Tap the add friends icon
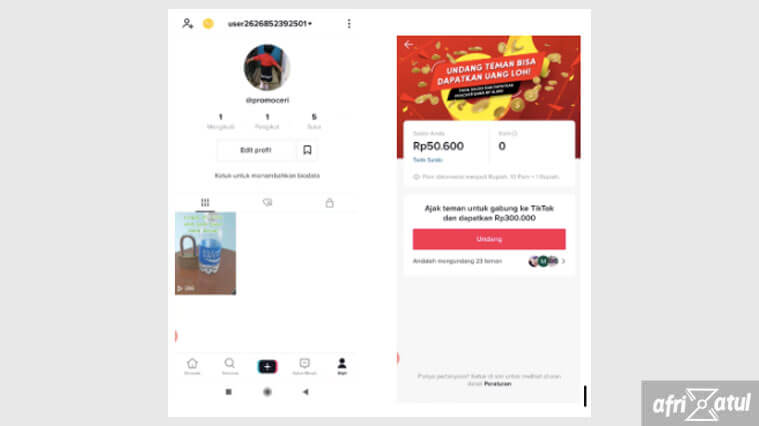Image resolution: width=759 pixels, height=426 pixels. [187, 23]
